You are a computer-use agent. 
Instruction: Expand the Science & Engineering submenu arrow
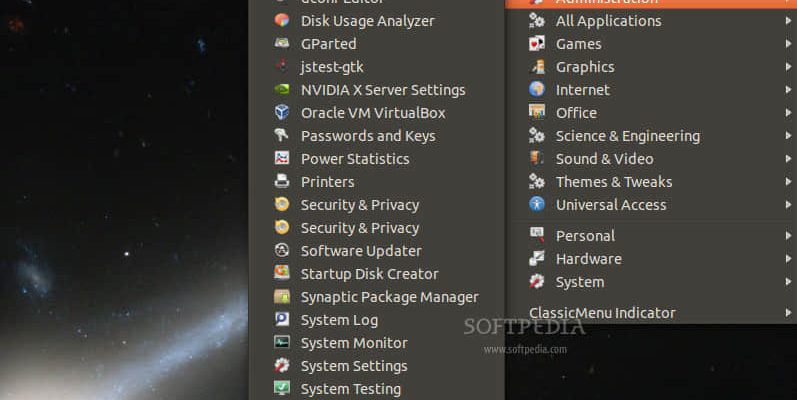pyautogui.click(x=788, y=136)
